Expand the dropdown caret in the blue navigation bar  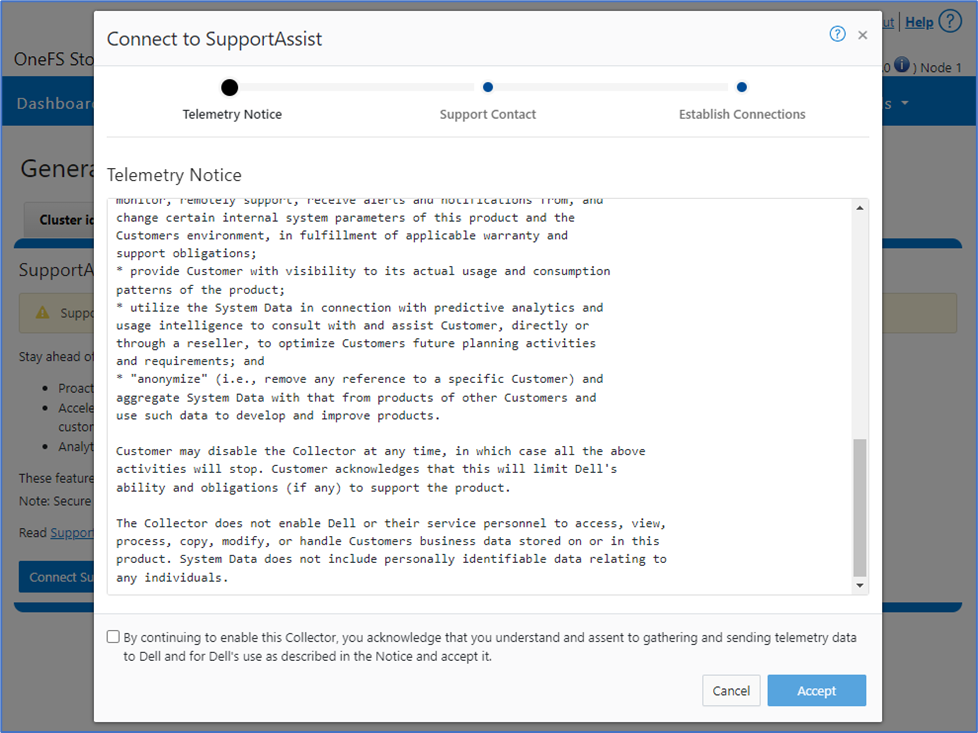click(x=905, y=104)
